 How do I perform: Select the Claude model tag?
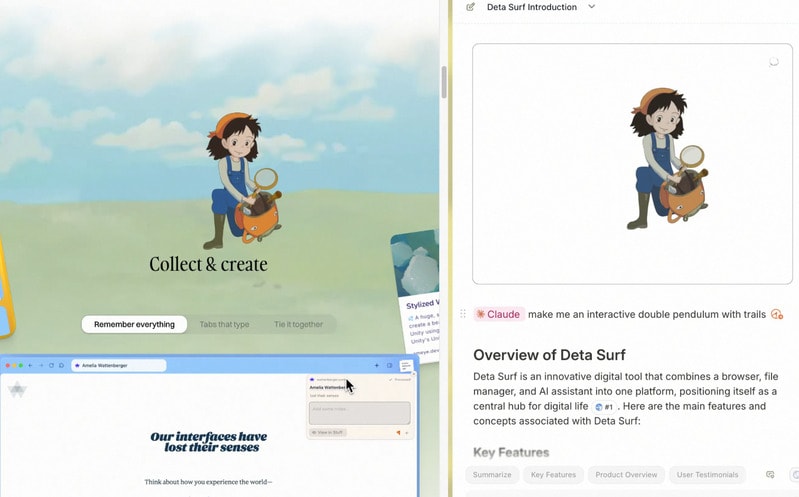pyautogui.click(x=498, y=314)
